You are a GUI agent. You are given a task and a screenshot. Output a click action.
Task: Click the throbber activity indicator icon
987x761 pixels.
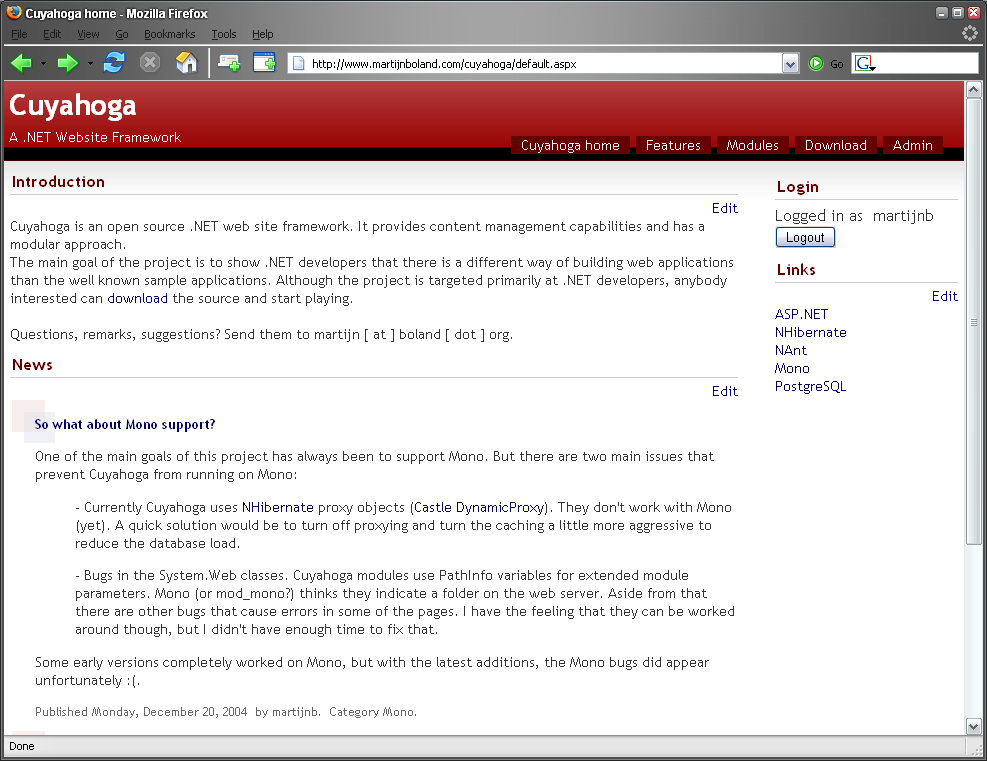tap(970, 33)
